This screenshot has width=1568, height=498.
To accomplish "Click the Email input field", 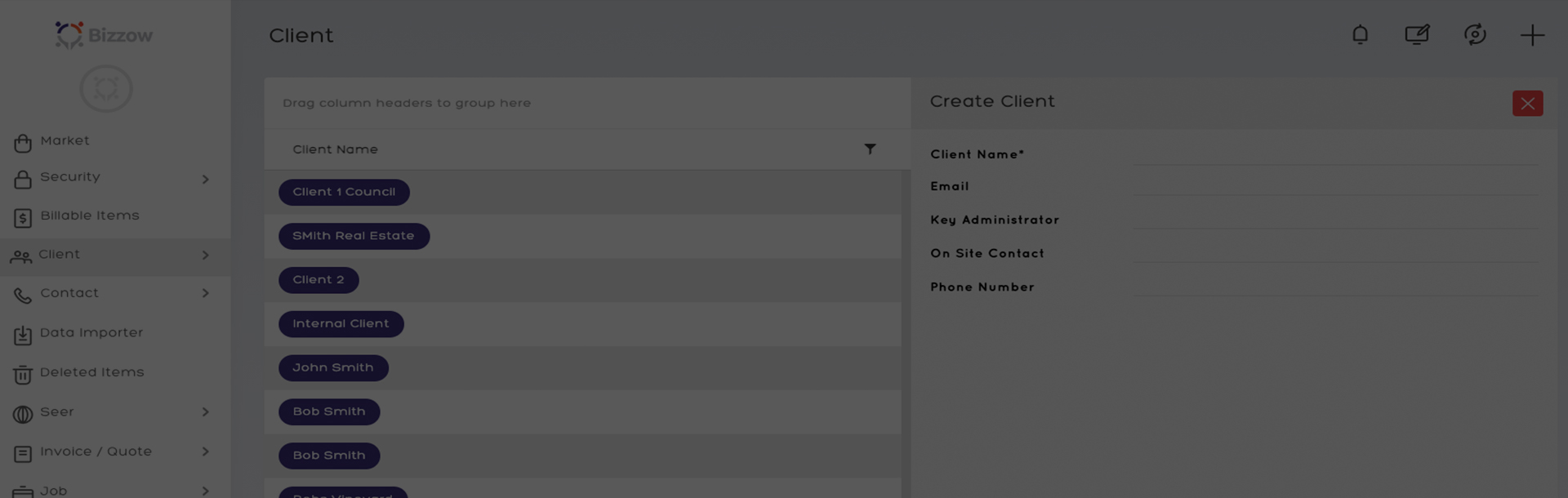I will click(1336, 185).
